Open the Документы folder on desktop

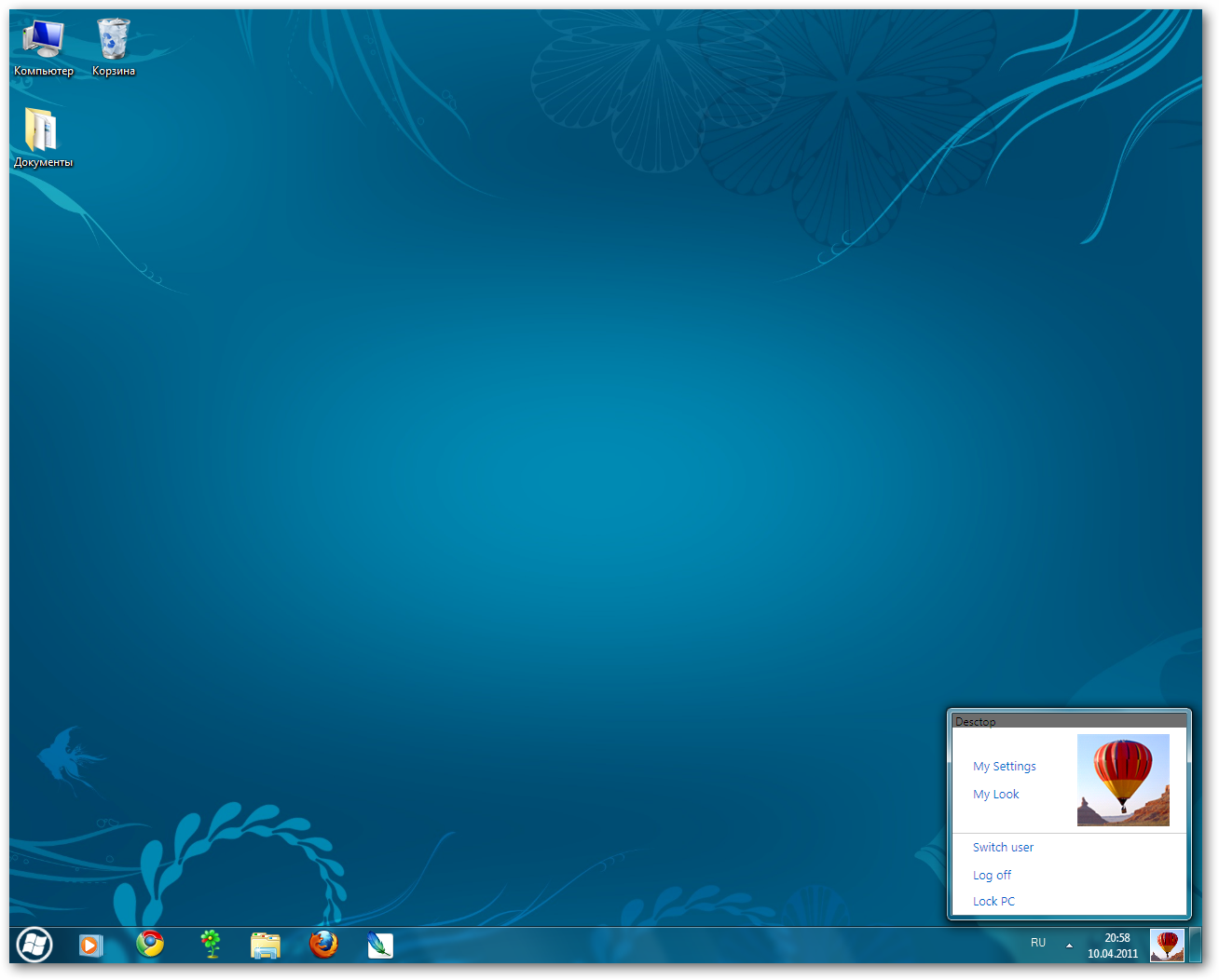point(42,136)
